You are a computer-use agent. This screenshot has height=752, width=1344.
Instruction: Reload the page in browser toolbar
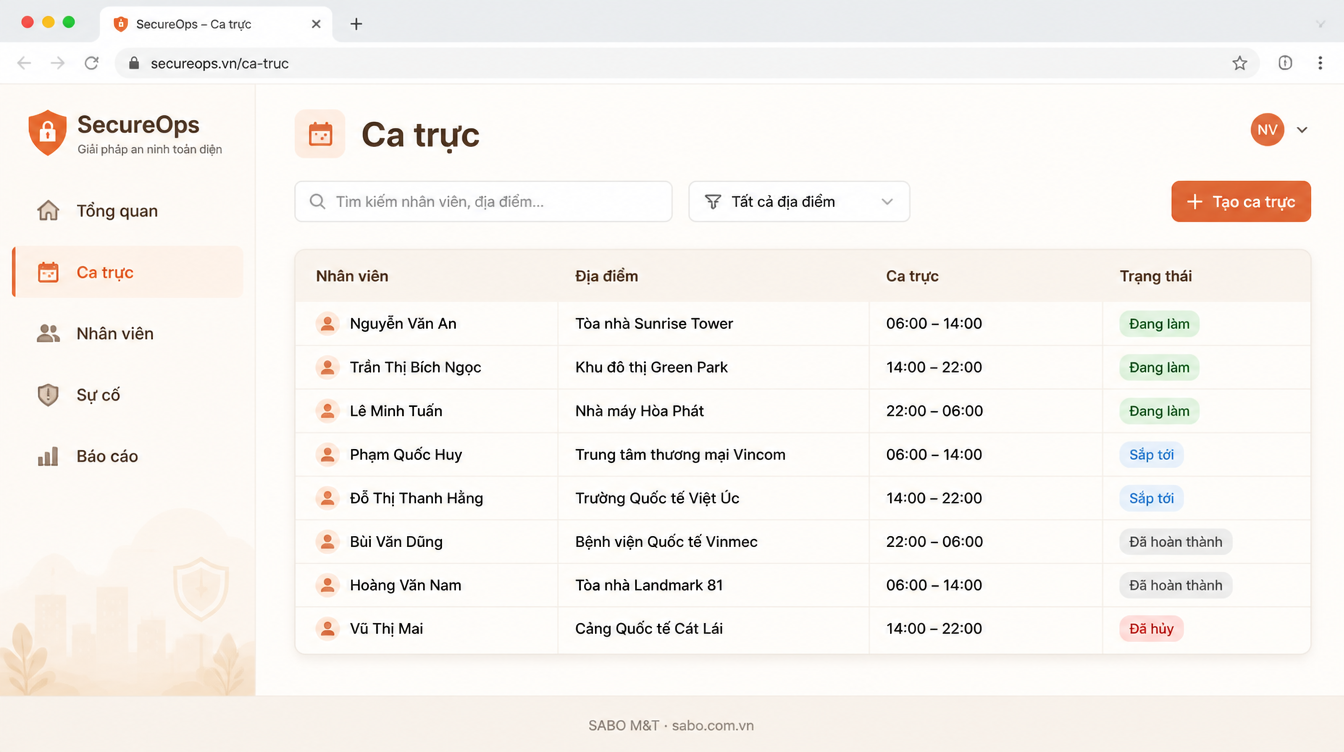tap(91, 63)
